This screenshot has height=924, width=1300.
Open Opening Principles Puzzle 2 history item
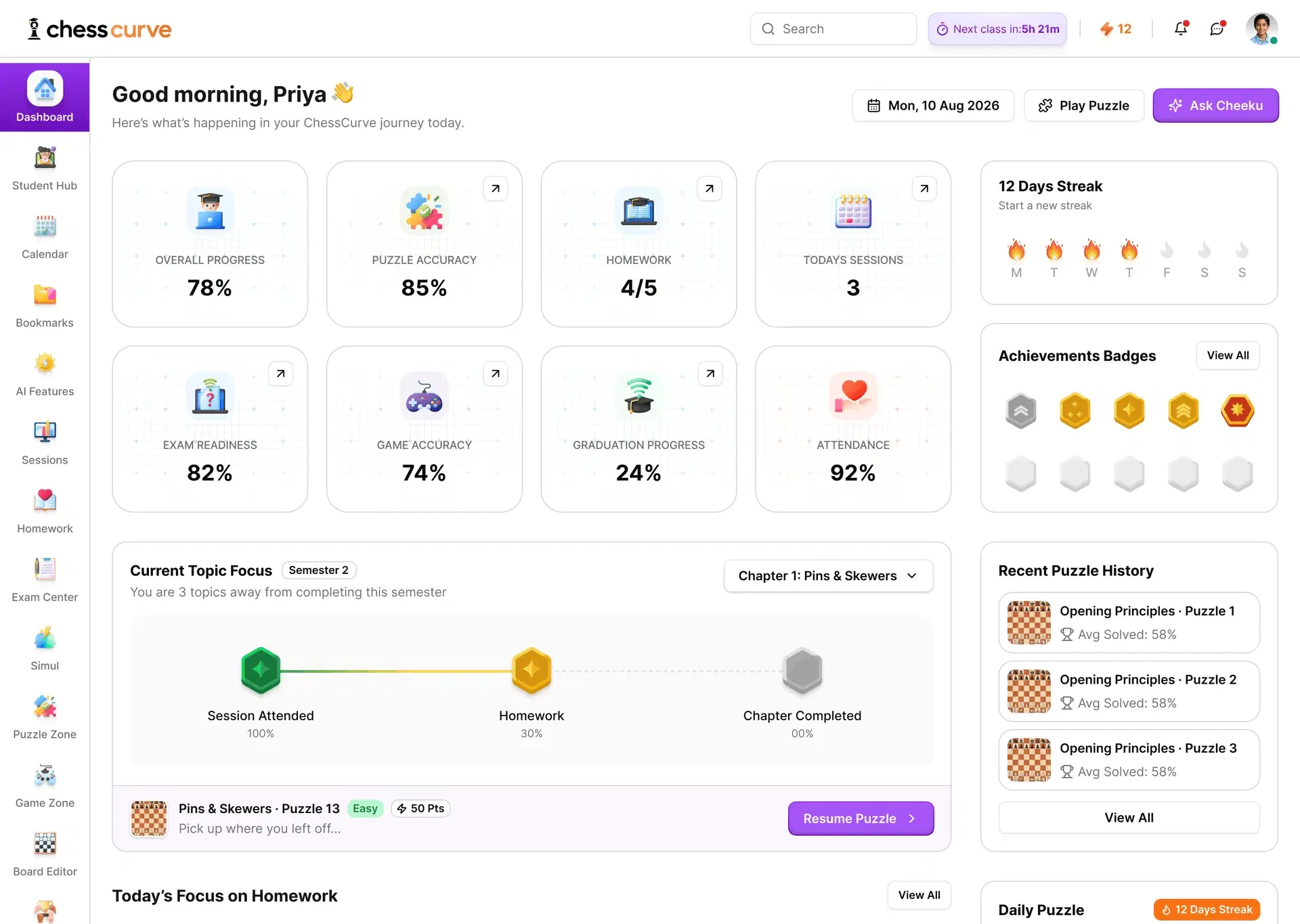1129,691
